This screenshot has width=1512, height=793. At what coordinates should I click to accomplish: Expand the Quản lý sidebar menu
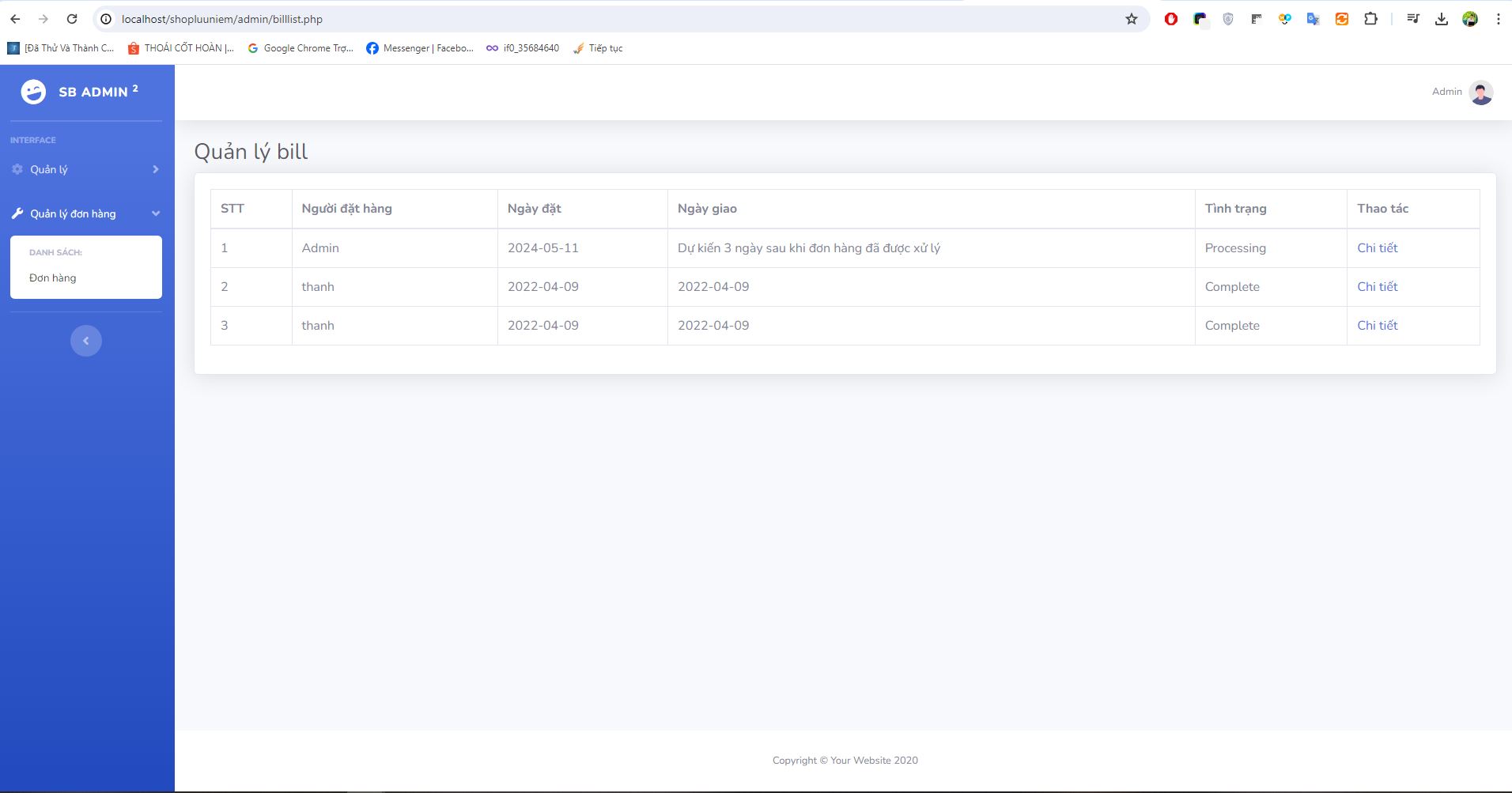(x=86, y=169)
